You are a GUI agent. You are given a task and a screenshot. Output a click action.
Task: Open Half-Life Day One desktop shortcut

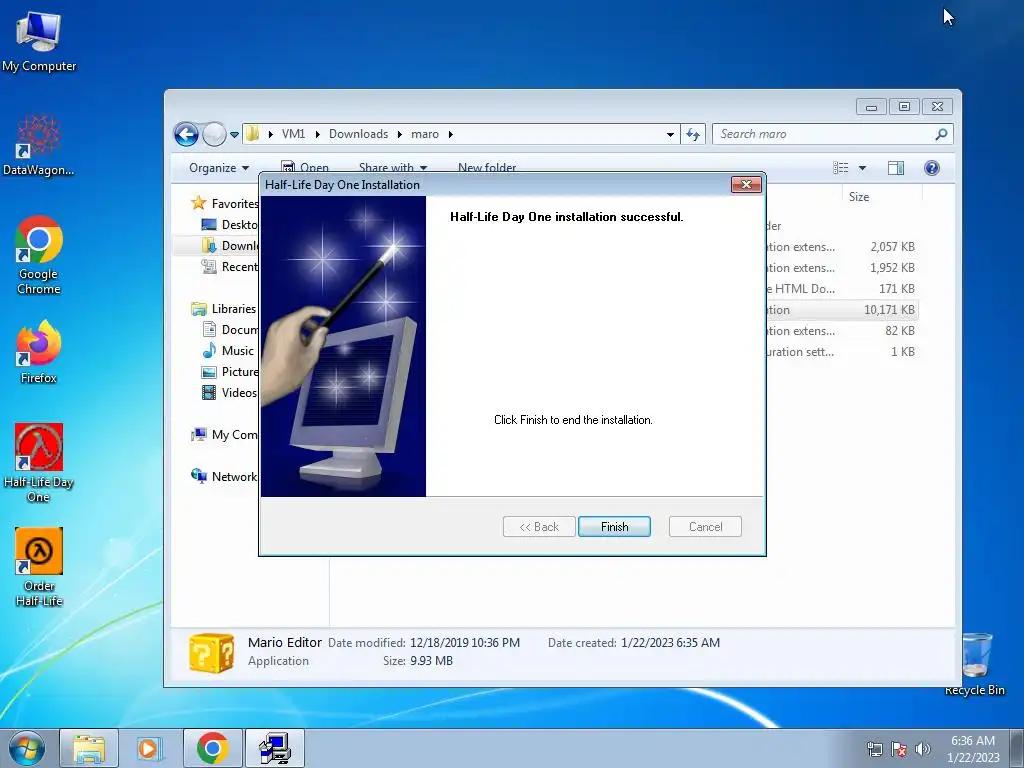(39, 462)
